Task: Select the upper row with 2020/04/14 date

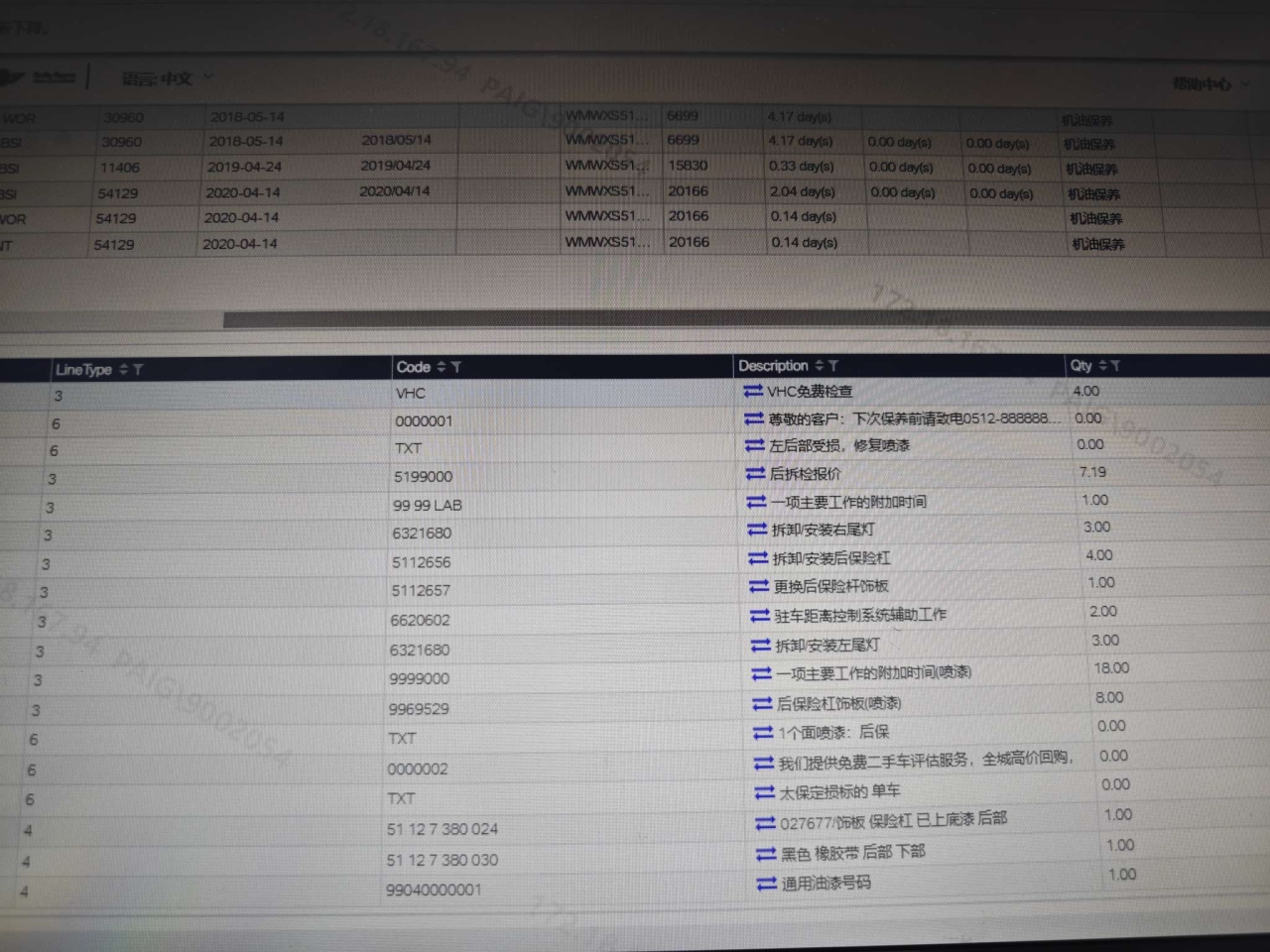Action: [635, 191]
